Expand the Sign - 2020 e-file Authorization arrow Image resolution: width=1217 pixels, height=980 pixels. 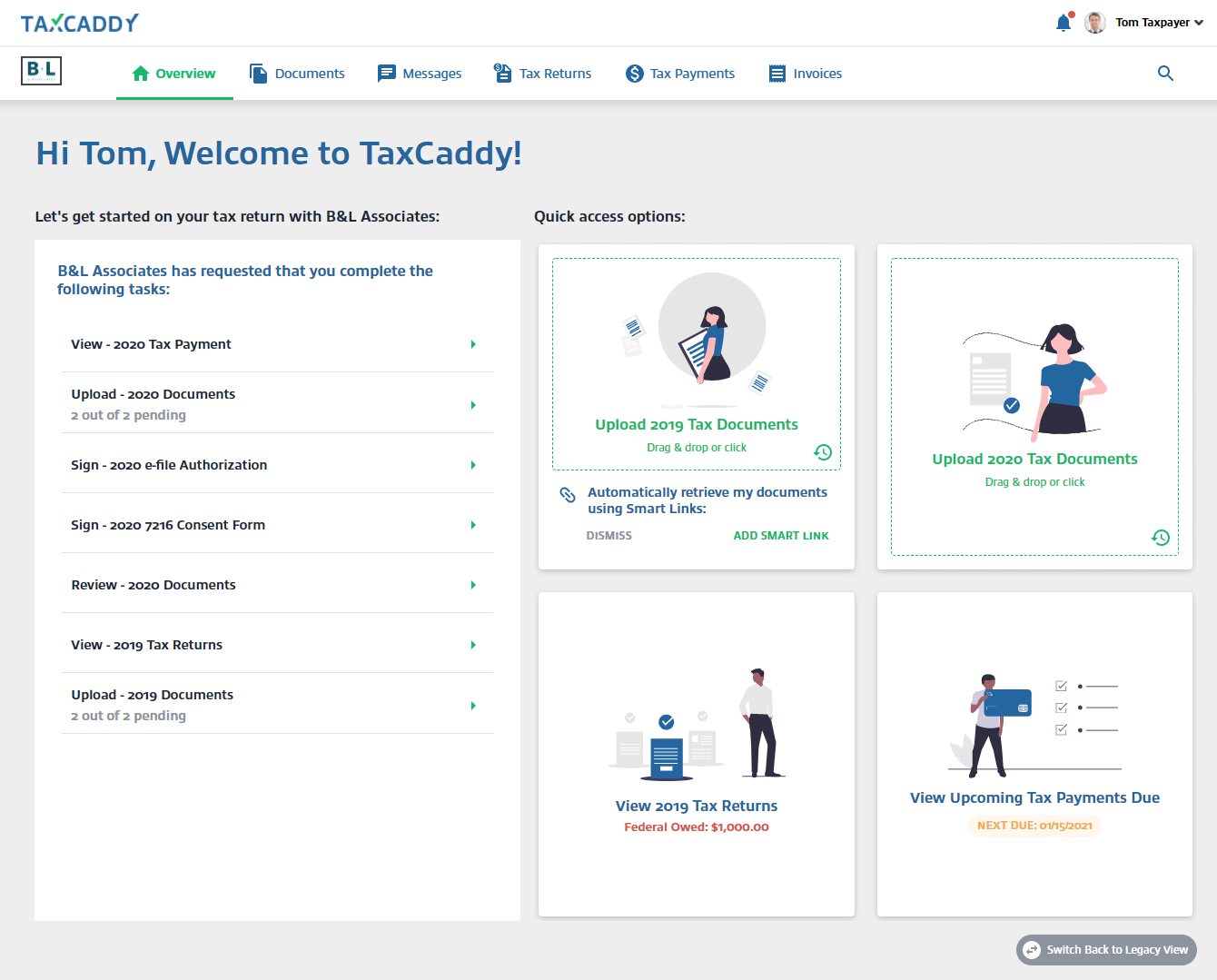click(473, 465)
